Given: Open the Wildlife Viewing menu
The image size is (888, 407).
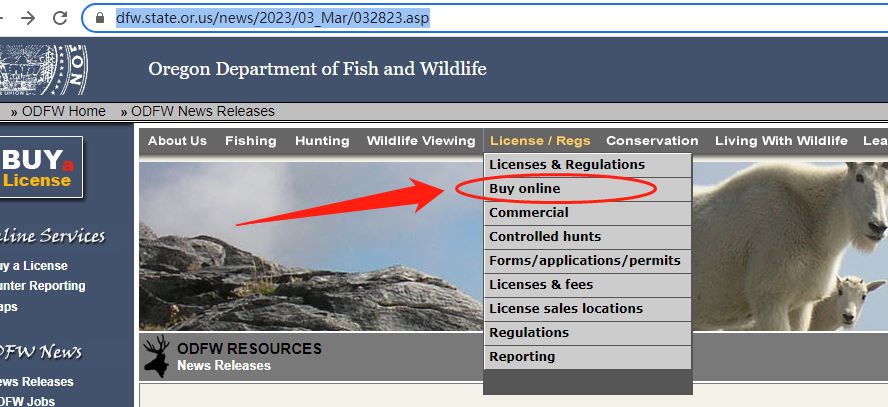Looking at the screenshot, I should (421, 141).
